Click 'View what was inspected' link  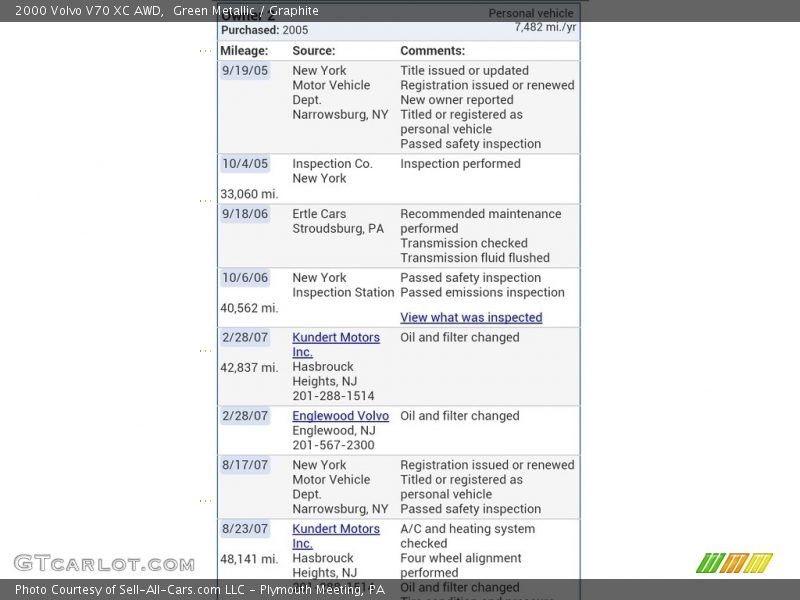(471, 317)
